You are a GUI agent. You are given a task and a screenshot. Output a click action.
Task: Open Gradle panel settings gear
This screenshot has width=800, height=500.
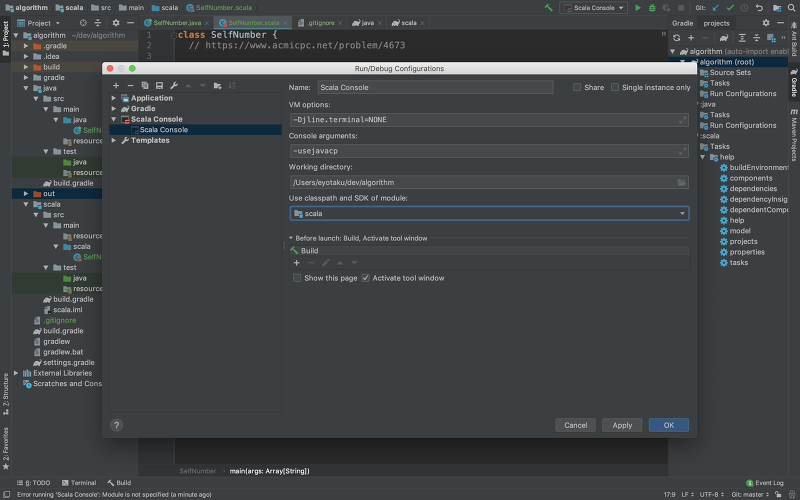(x=766, y=23)
